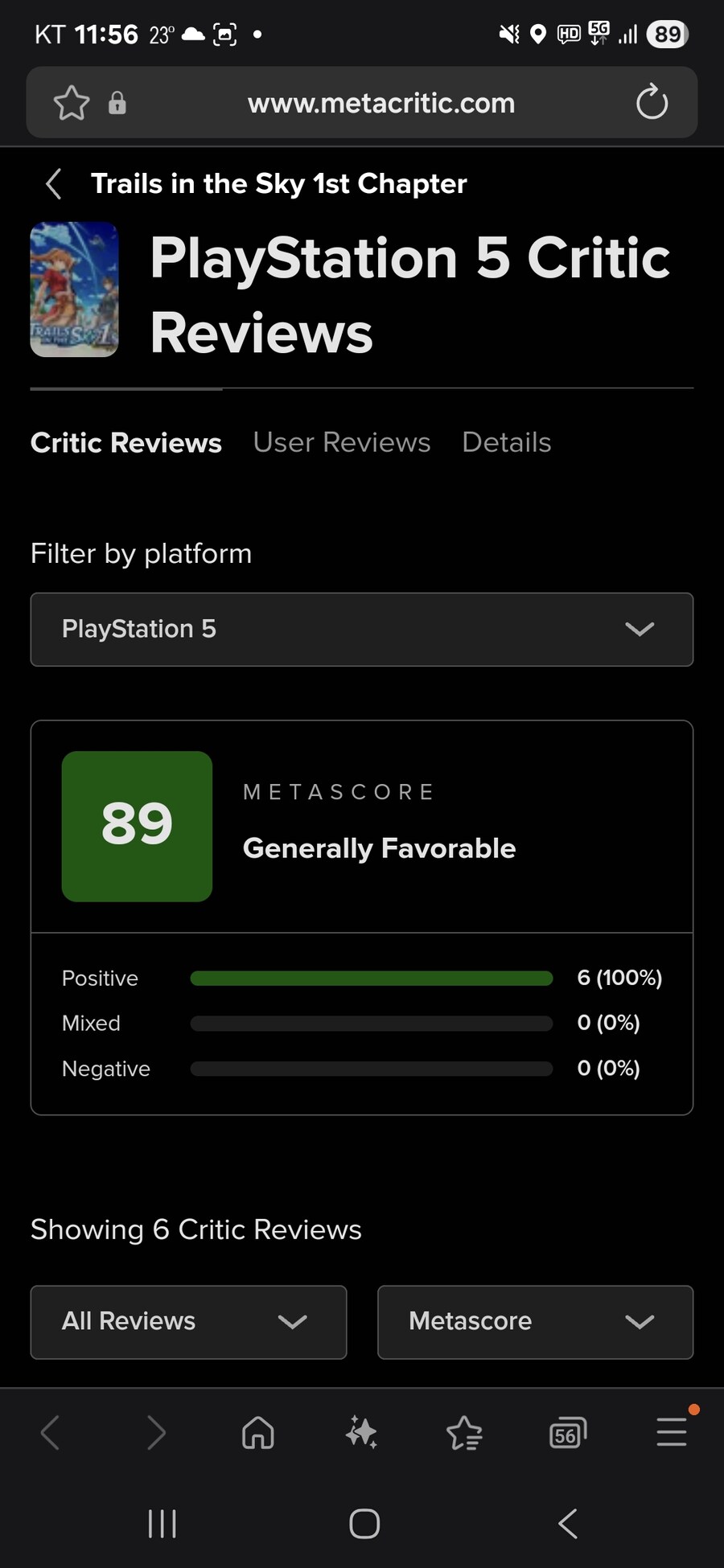Tap the padlock site security icon
This screenshot has height=1568, width=724.
point(117,103)
